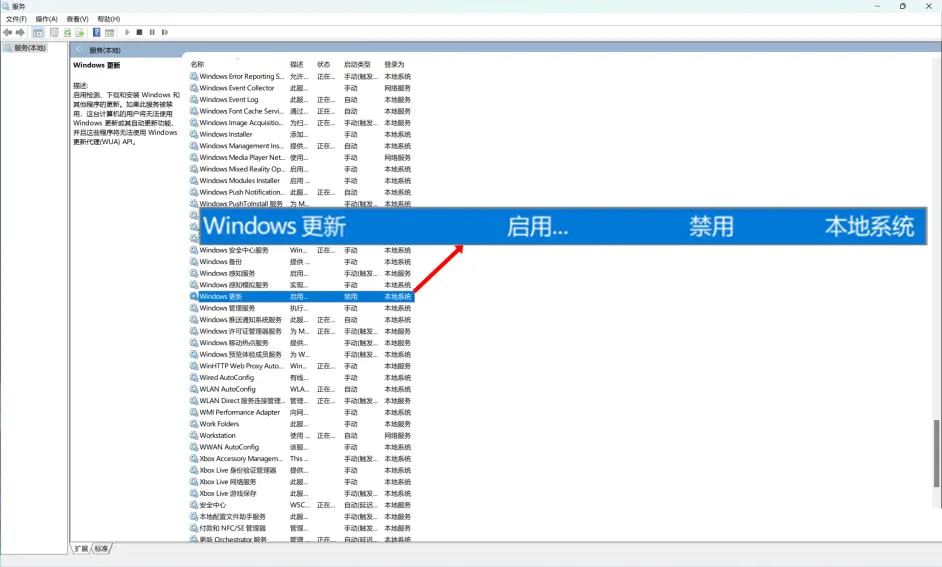Open the 查看(V) menu
This screenshot has height=567, width=942.
coord(77,19)
